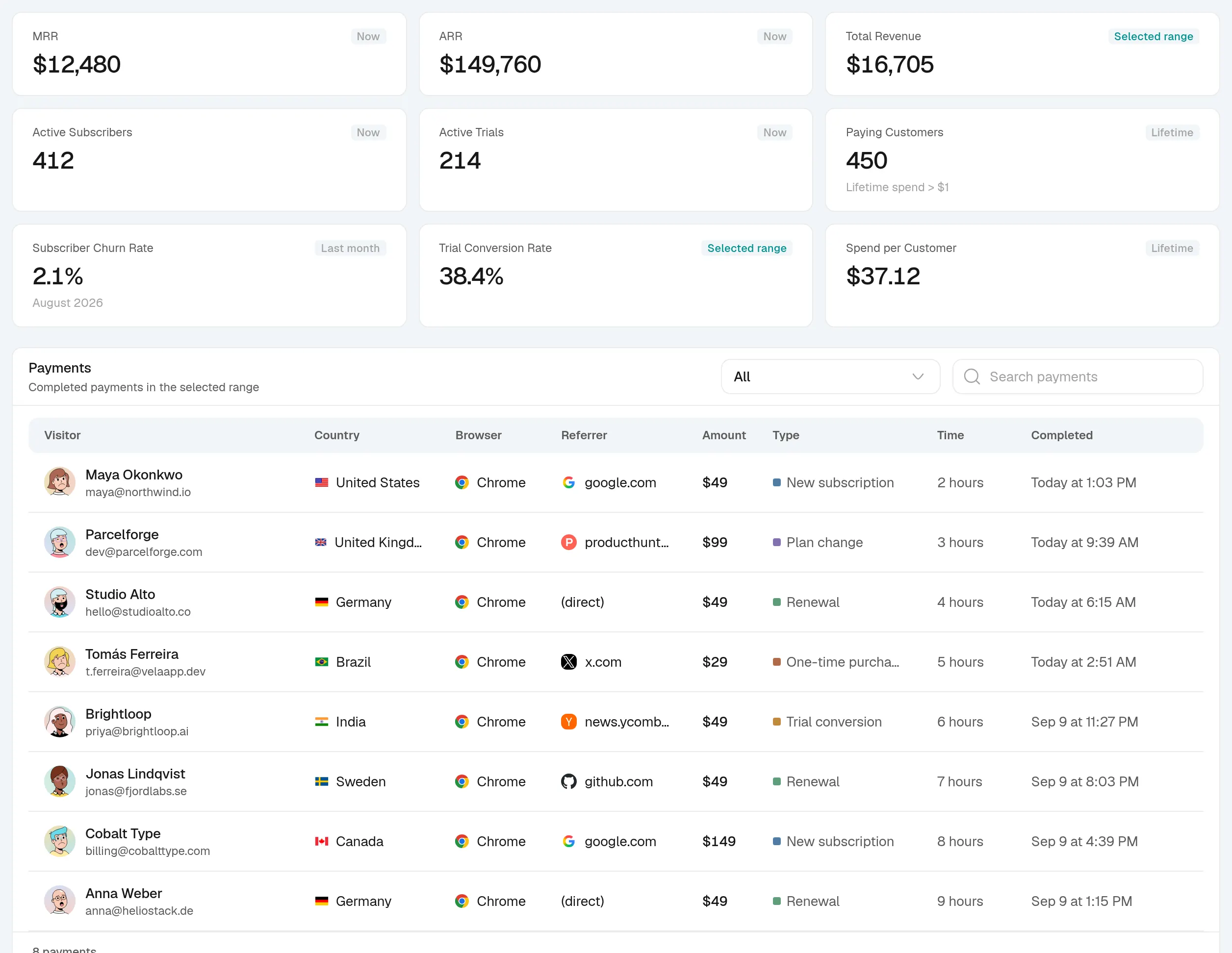Click the Spend per Customer $37.12
1232x953 pixels.
coord(883,276)
